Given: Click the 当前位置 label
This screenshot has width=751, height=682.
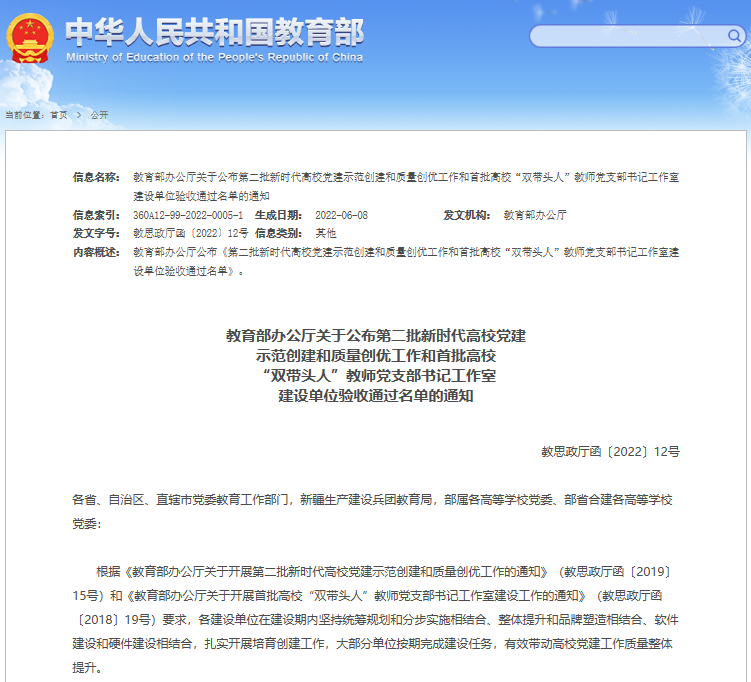Looking at the screenshot, I should point(24,115).
